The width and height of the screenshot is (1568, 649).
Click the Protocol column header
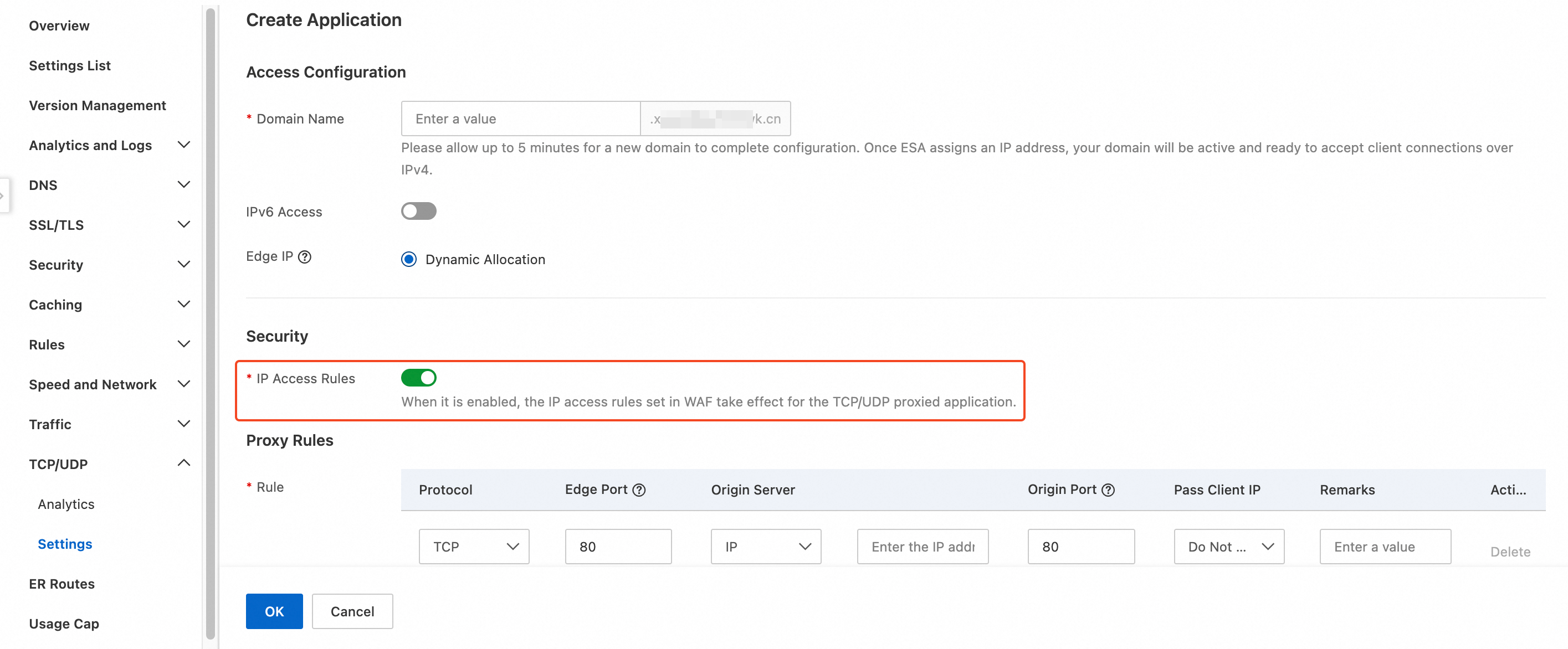point(445,490)
